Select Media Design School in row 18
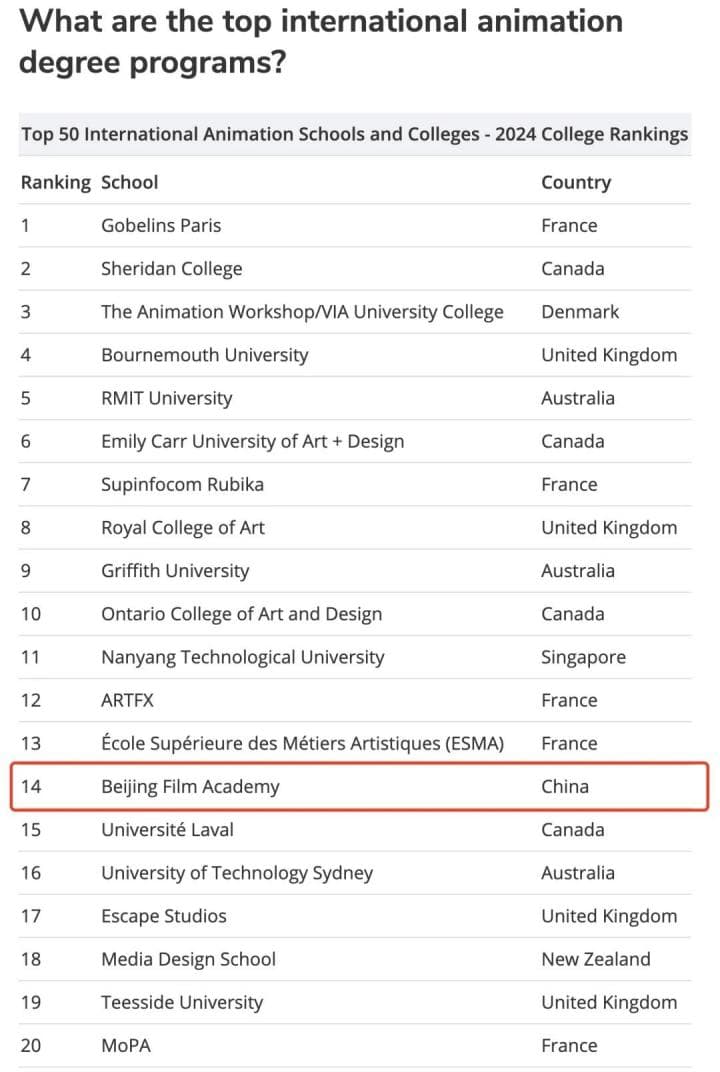720x1072 pixels. (x=189, y=959)
